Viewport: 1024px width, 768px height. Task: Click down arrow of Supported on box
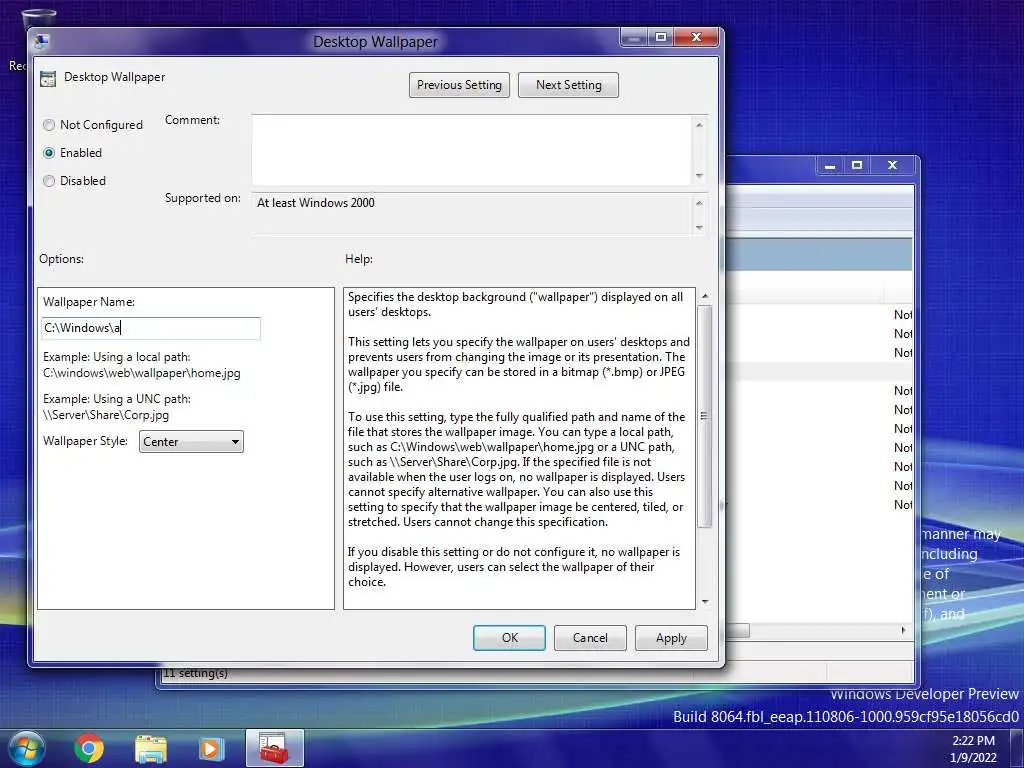tap(699, 227)
